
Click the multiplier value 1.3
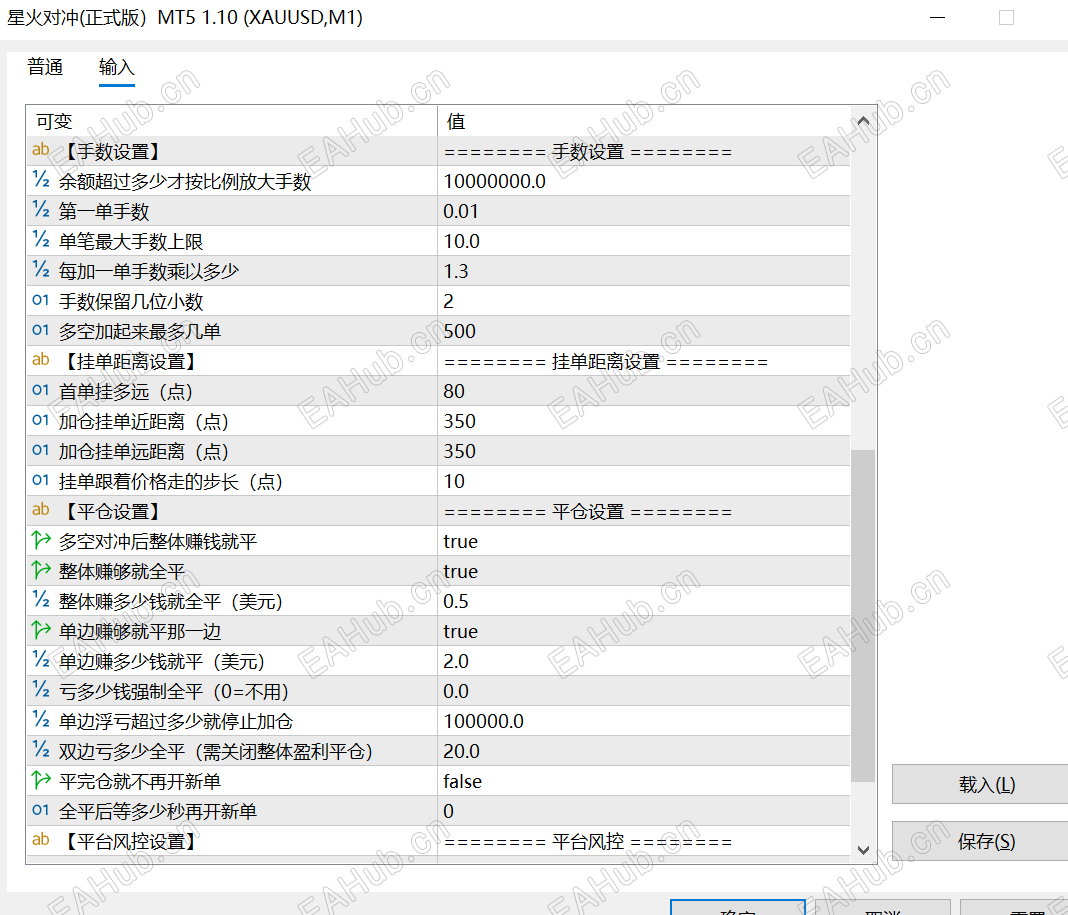click(456, 271)
